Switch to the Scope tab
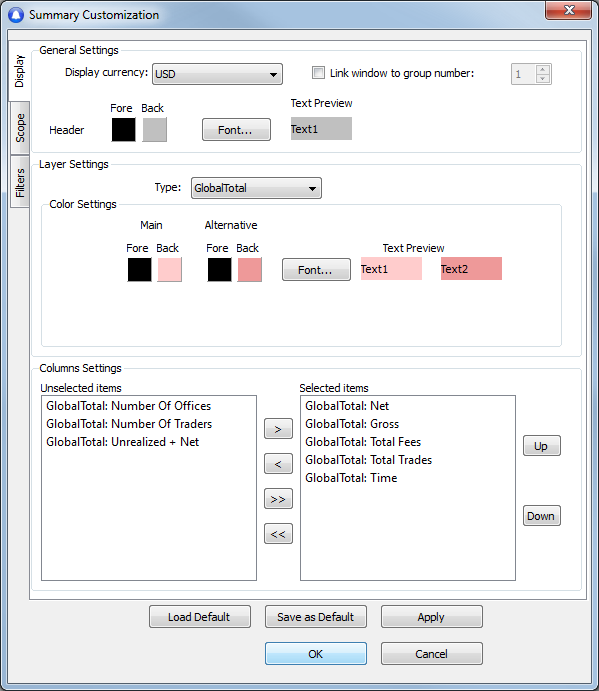Screen dimensions: 599x691 click(x=20, y=128)
